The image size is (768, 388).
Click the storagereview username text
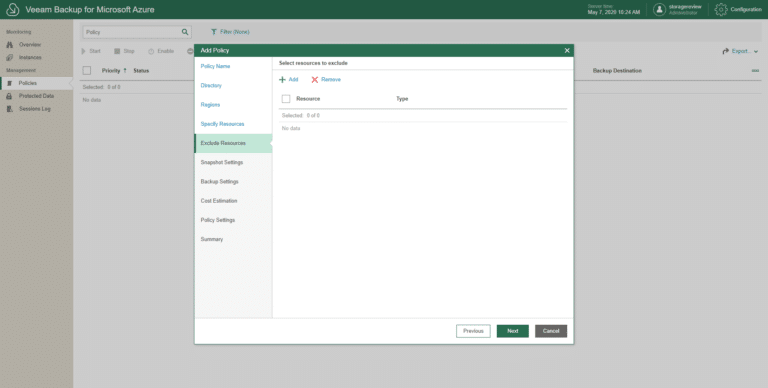[x=685, y=7]
